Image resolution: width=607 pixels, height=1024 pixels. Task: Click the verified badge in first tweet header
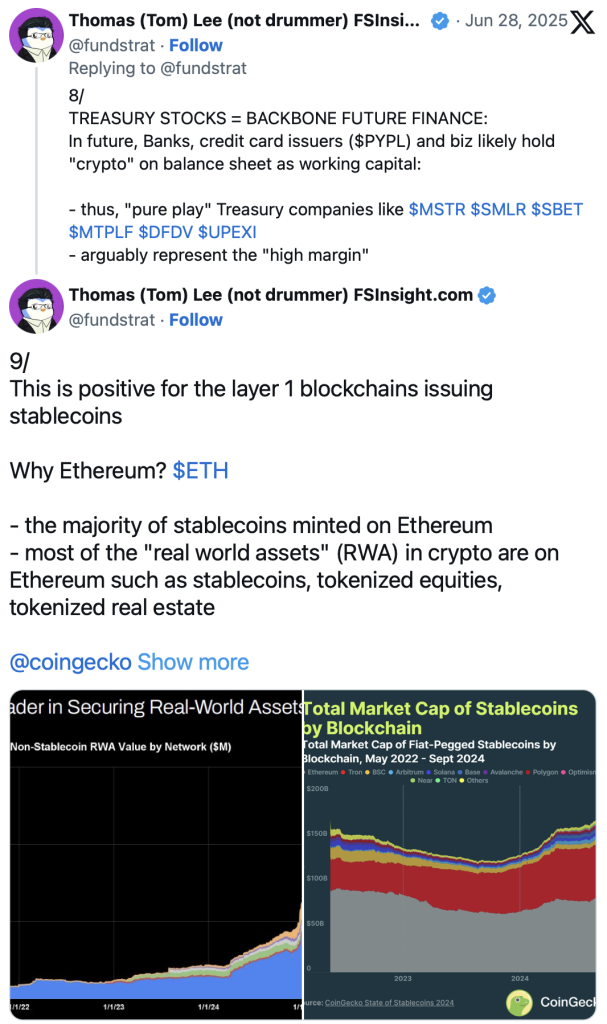point(440,22)
